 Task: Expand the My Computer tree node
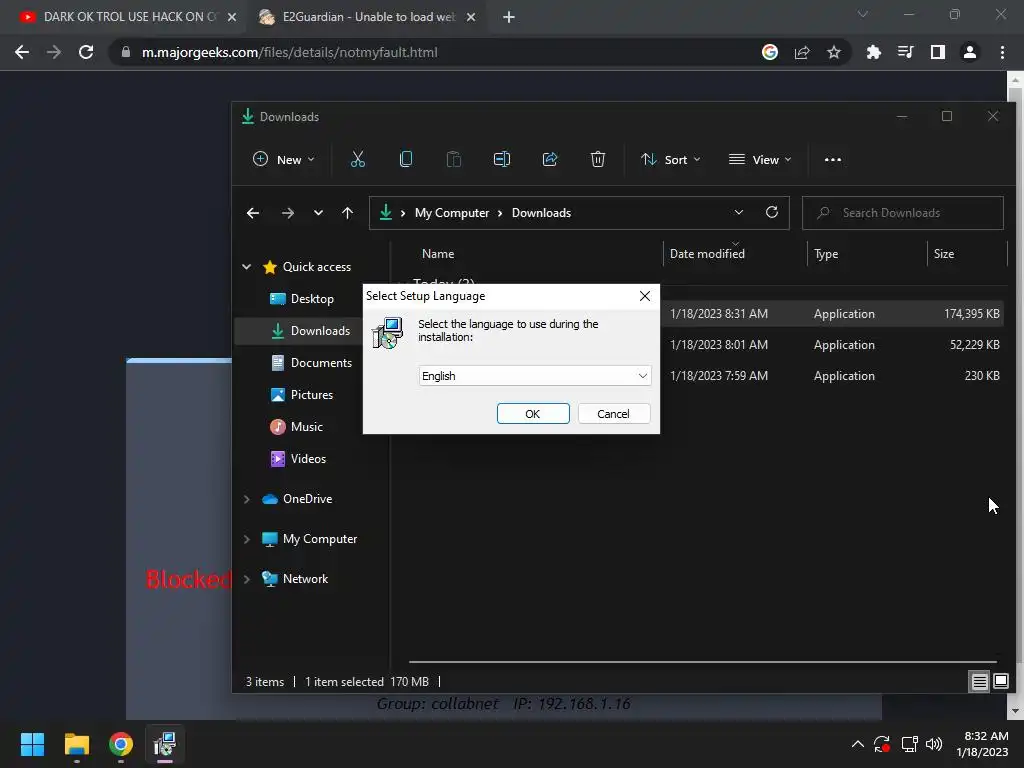coord(247,539)
